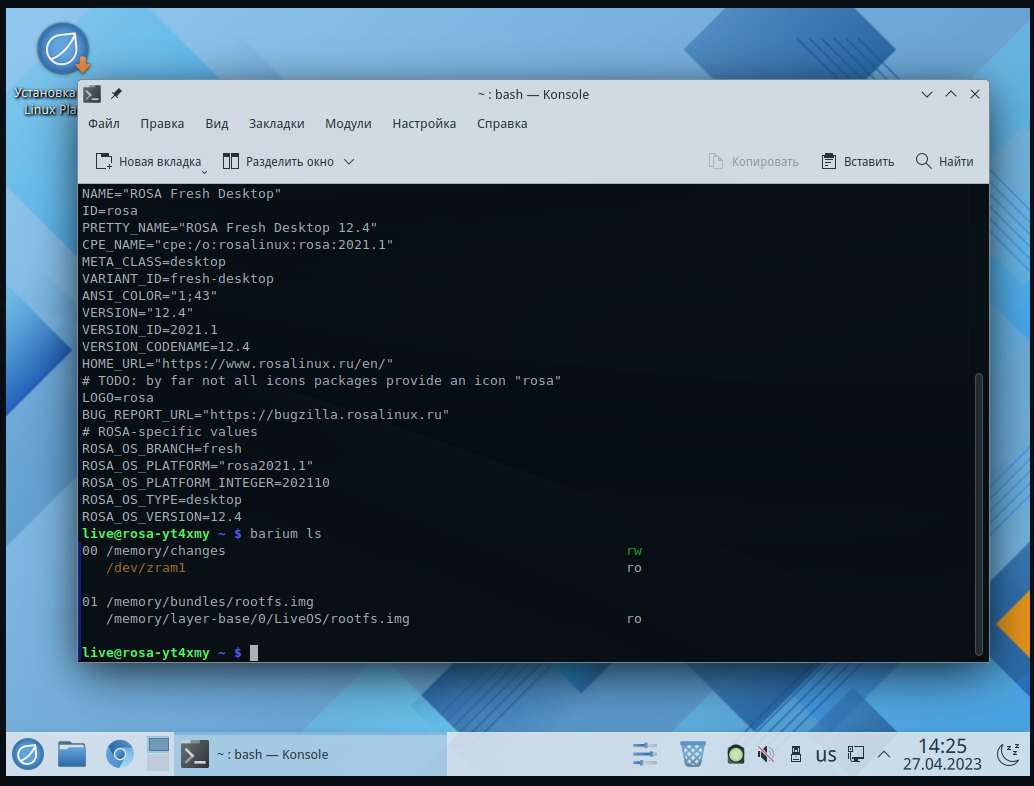Open the Файл menu
Viewport: 1034px width, 786px height.
(103, 124)
